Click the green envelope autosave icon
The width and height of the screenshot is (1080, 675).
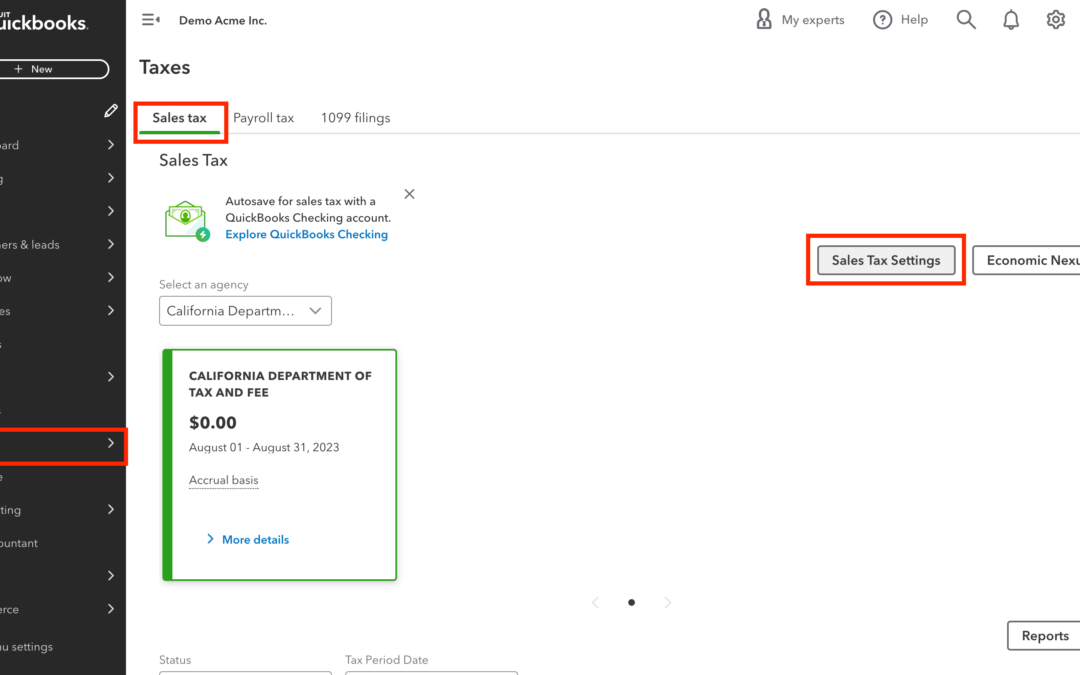point(186,220)
